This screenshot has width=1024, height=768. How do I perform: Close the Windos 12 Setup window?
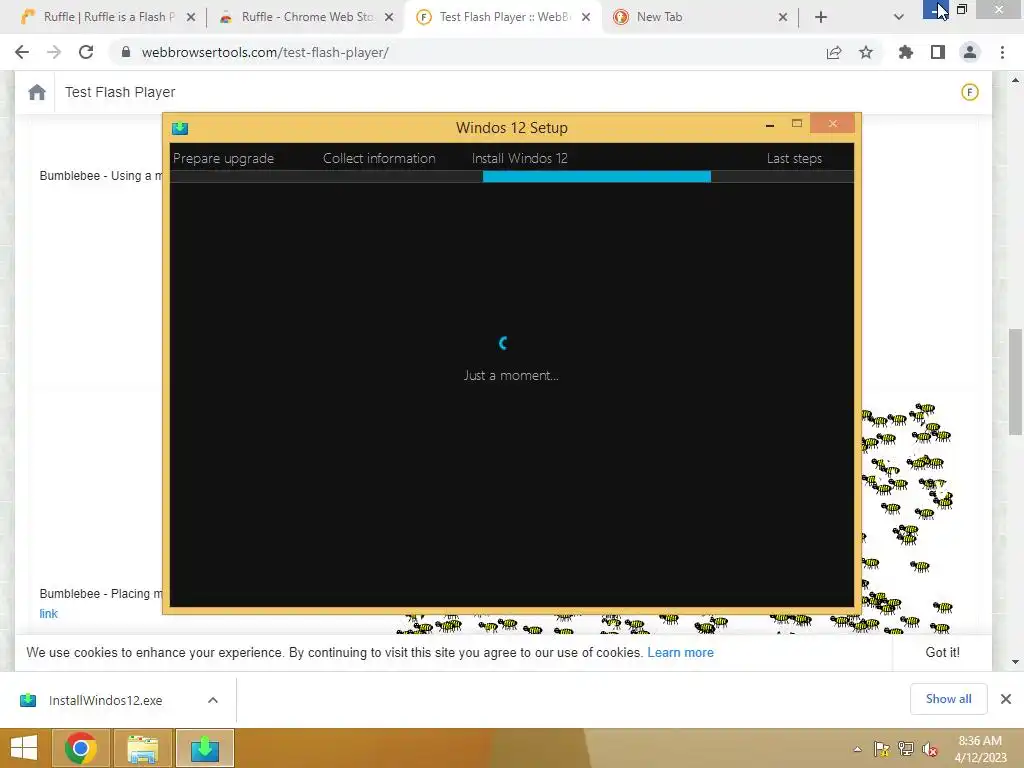[833, 123]
